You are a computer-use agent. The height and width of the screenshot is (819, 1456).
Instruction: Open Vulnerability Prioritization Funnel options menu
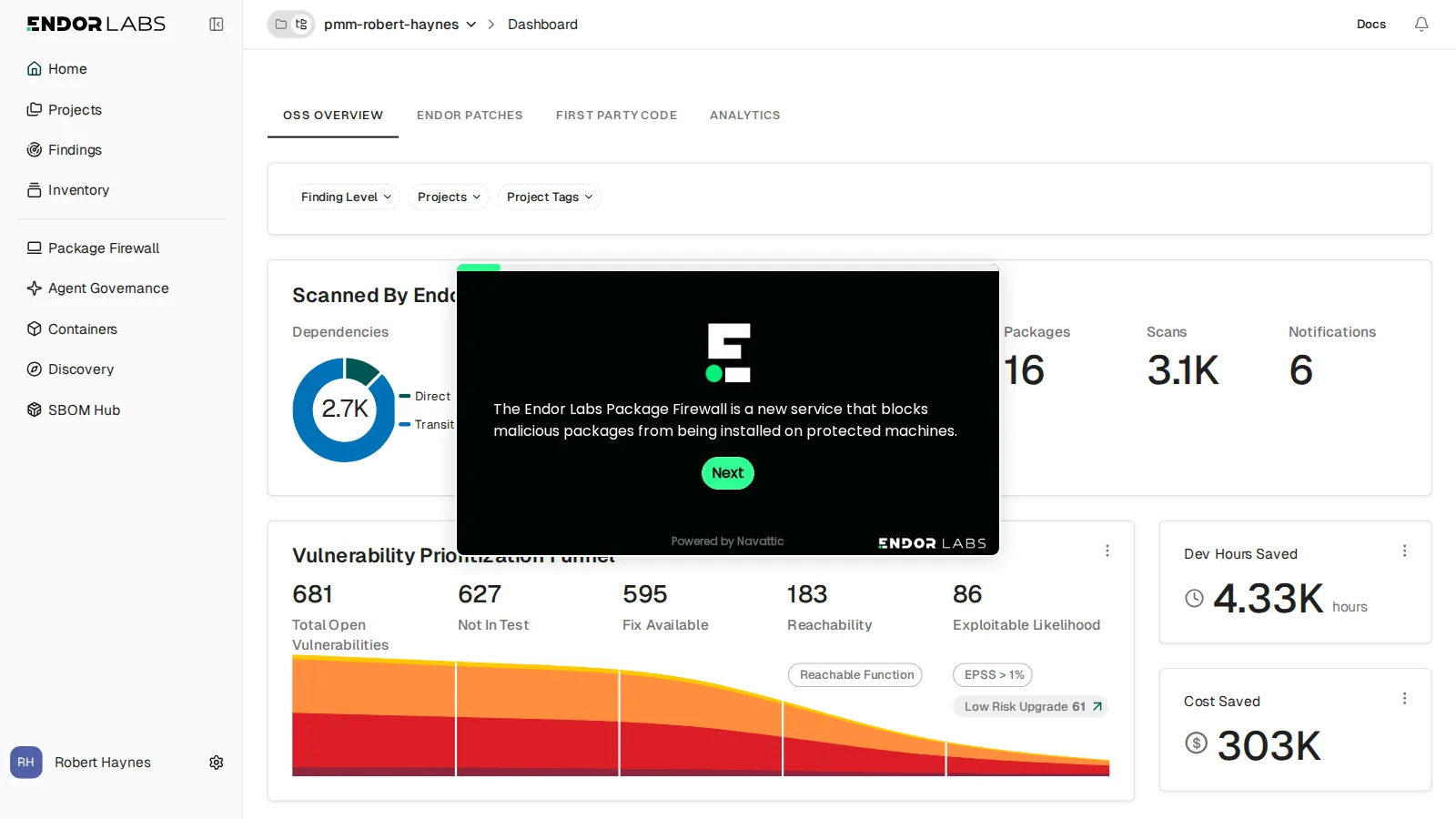tap(1107, 551)
